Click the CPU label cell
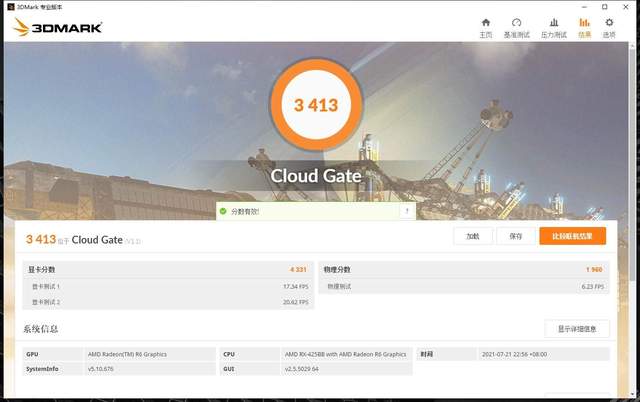The image size is (640, 402). [x=249, y=354]
